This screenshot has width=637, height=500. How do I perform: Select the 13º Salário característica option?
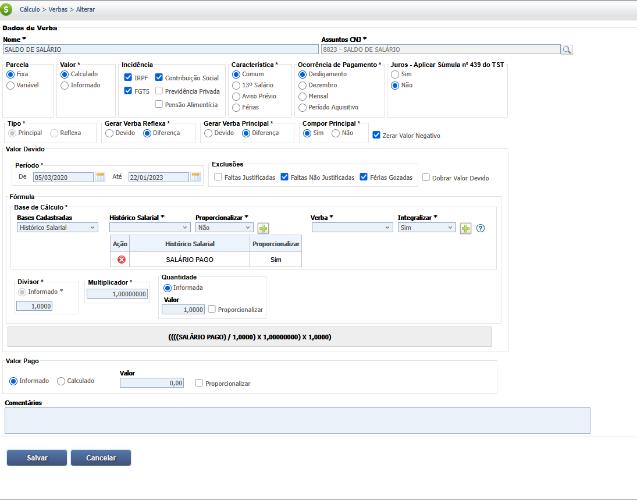coord(236,85)
